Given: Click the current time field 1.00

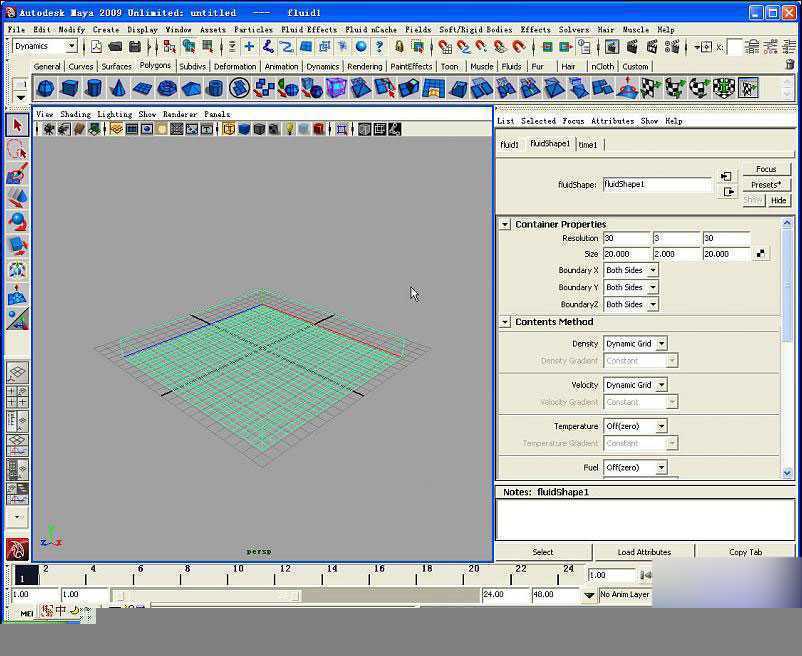Looking at the screenshot, I should 611,575.
